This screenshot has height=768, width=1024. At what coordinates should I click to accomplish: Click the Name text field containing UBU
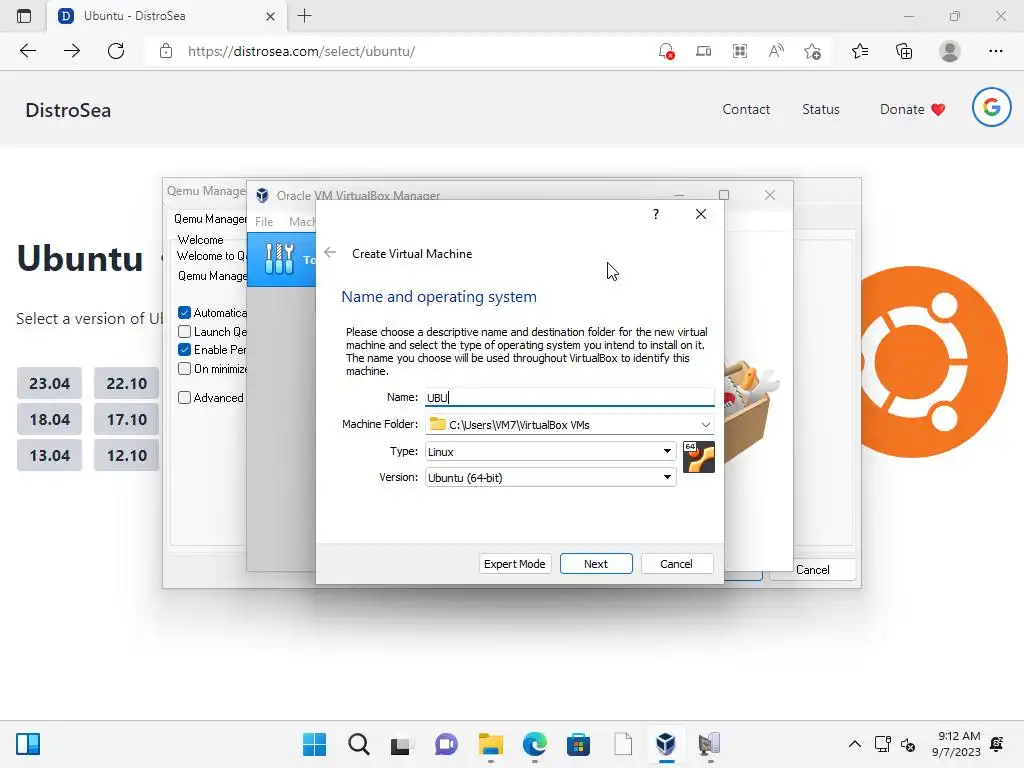569,397
